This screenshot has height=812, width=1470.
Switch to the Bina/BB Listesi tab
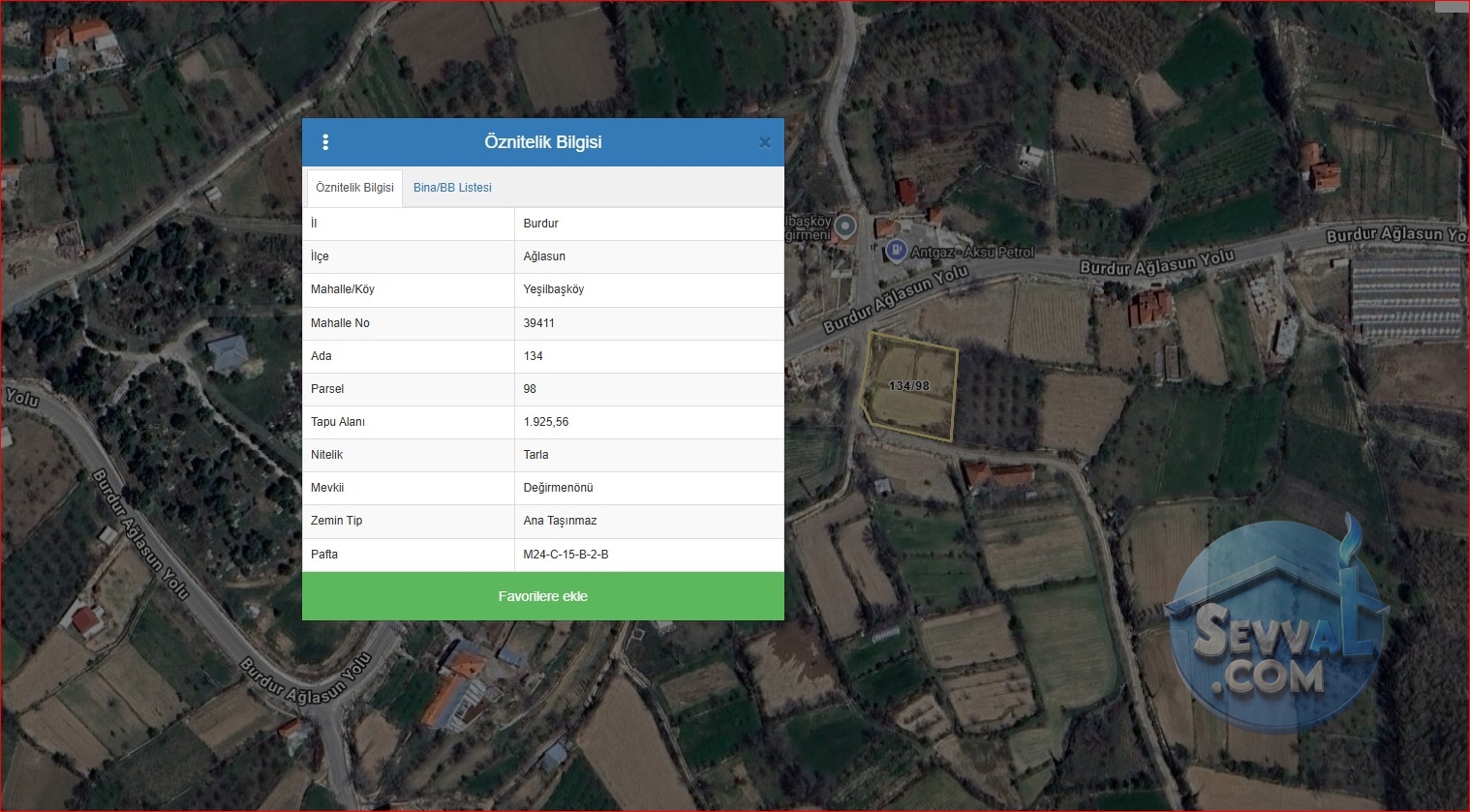tap(452, 188)
